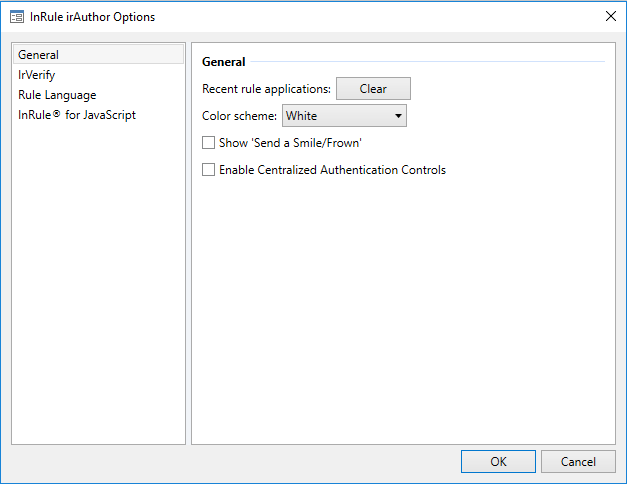The image size is (627, 484).
Task: Open InRule® for JavaScript settings
Action: coord(76,115)
